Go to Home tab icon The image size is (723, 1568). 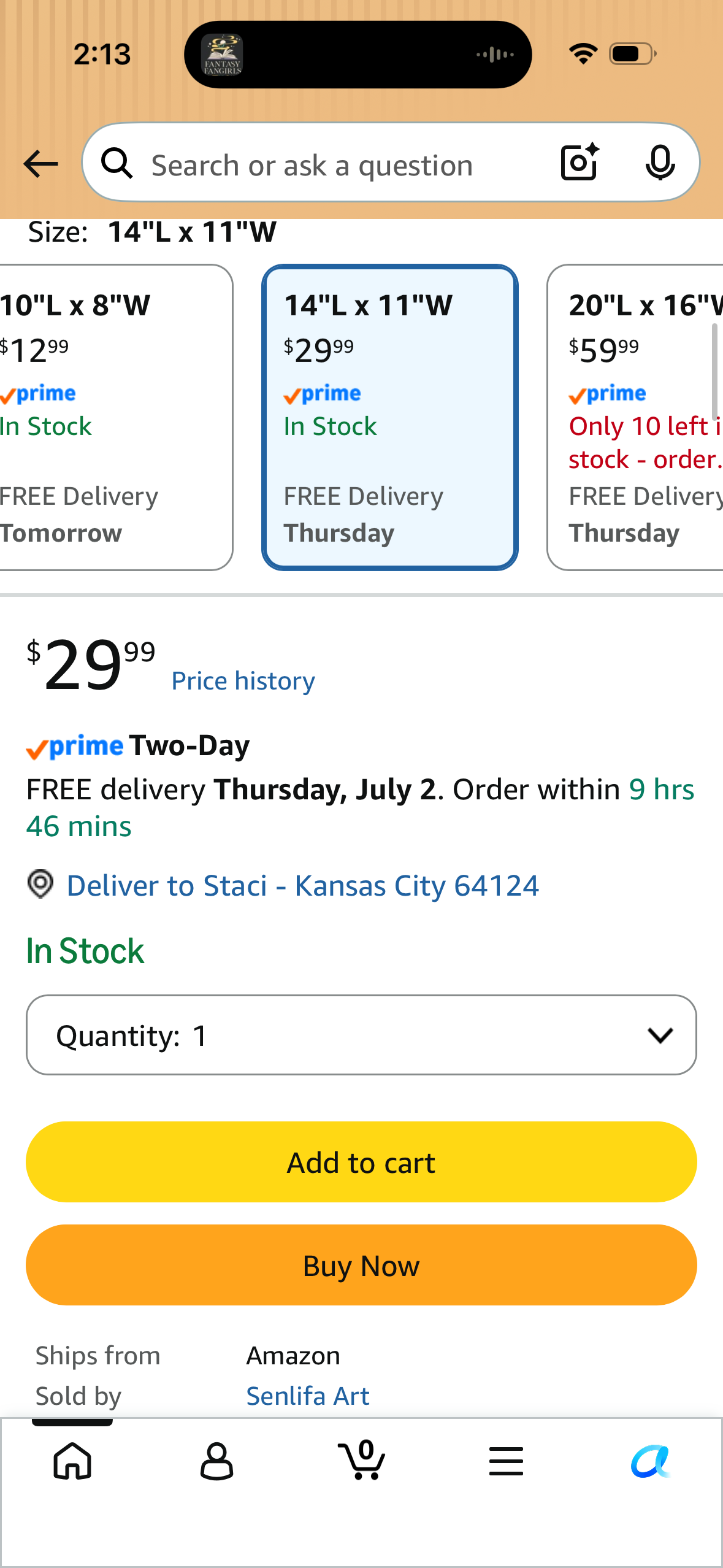(72, 1461)
